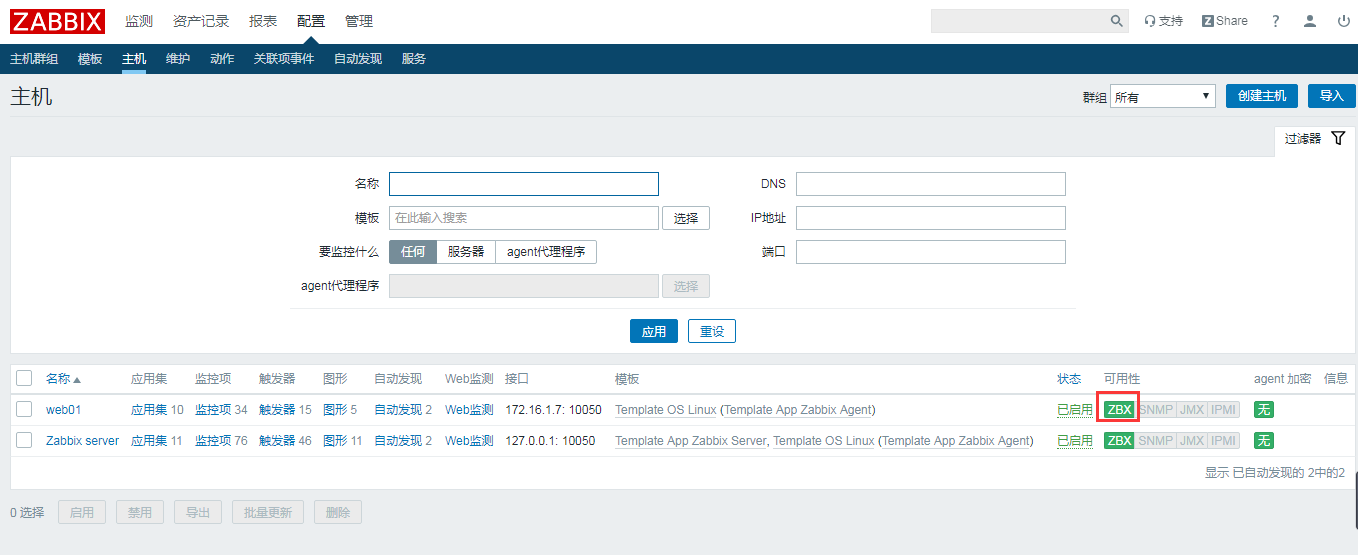This screenshot has width=1358, height=555.
Task: Click the 创建主机 button
Action: [1262, 96]
